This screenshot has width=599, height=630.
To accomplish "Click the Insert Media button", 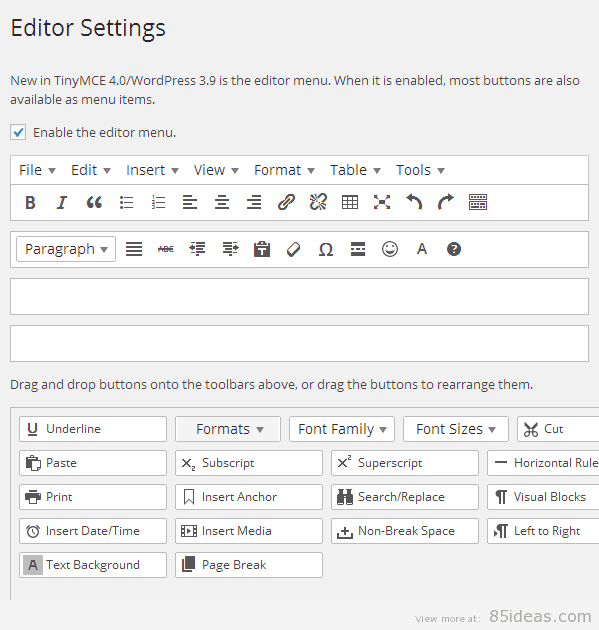I will pyautogui.click(x=249, y=531).
